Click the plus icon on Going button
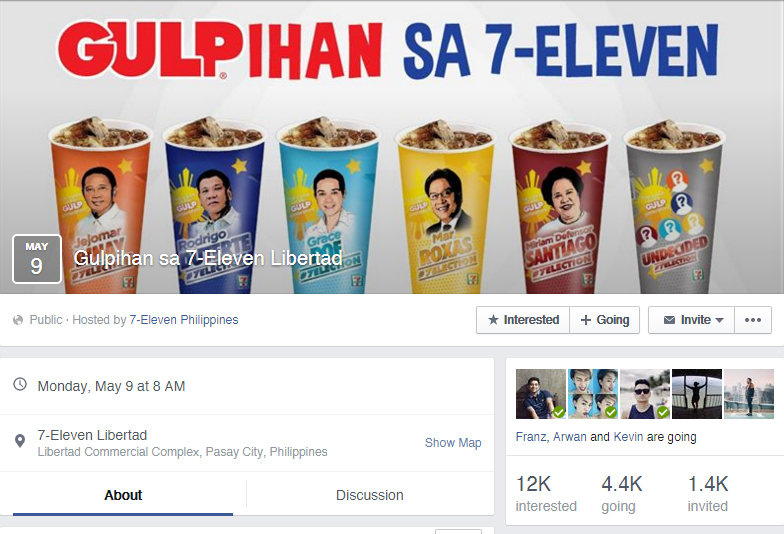Viewport: 784px width, 534px height. pos(586,320)
